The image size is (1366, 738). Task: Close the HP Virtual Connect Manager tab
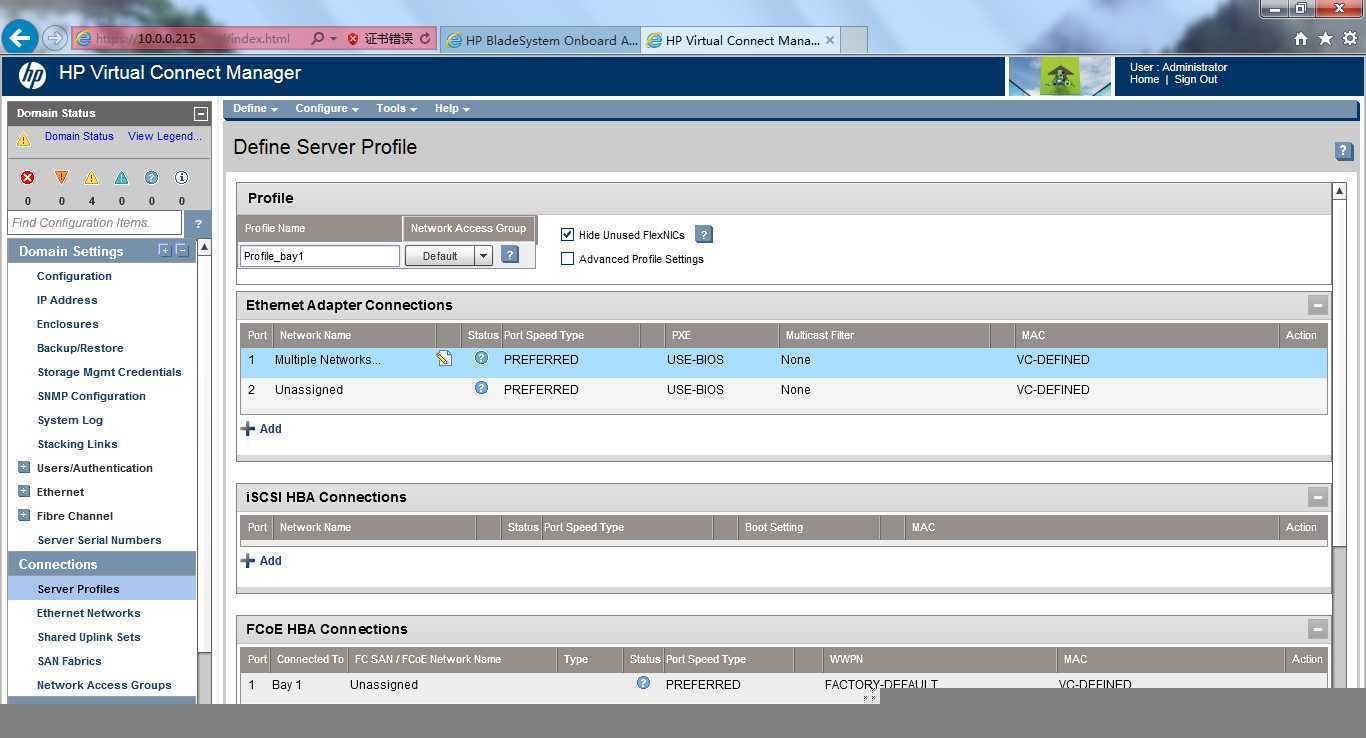830,40
